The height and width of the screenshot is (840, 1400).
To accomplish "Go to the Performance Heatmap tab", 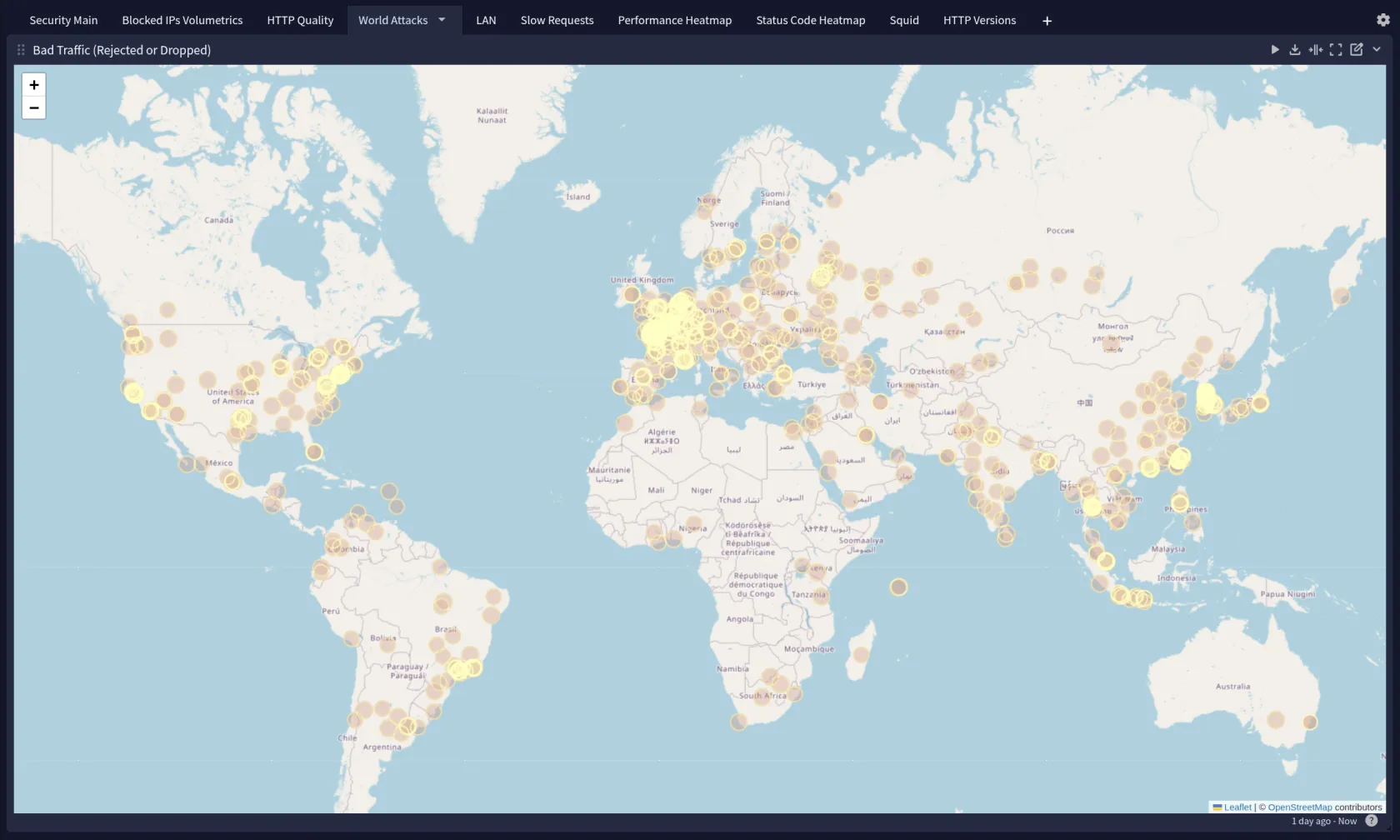I will [674, 20].
